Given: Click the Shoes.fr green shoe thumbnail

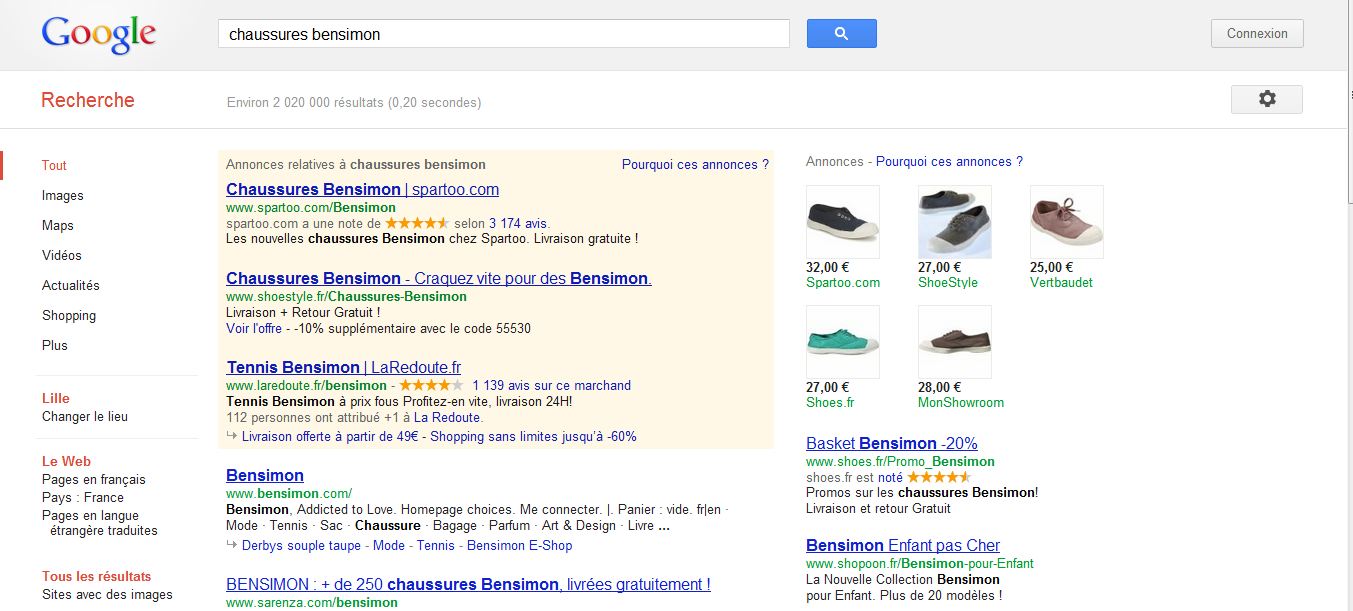Looking at the screenshot, I should [x=843, y=342].
